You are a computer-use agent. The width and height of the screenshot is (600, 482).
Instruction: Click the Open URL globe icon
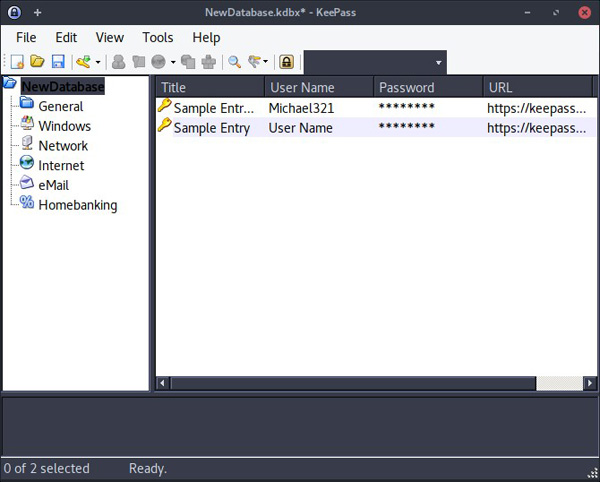tap(158, 62)
